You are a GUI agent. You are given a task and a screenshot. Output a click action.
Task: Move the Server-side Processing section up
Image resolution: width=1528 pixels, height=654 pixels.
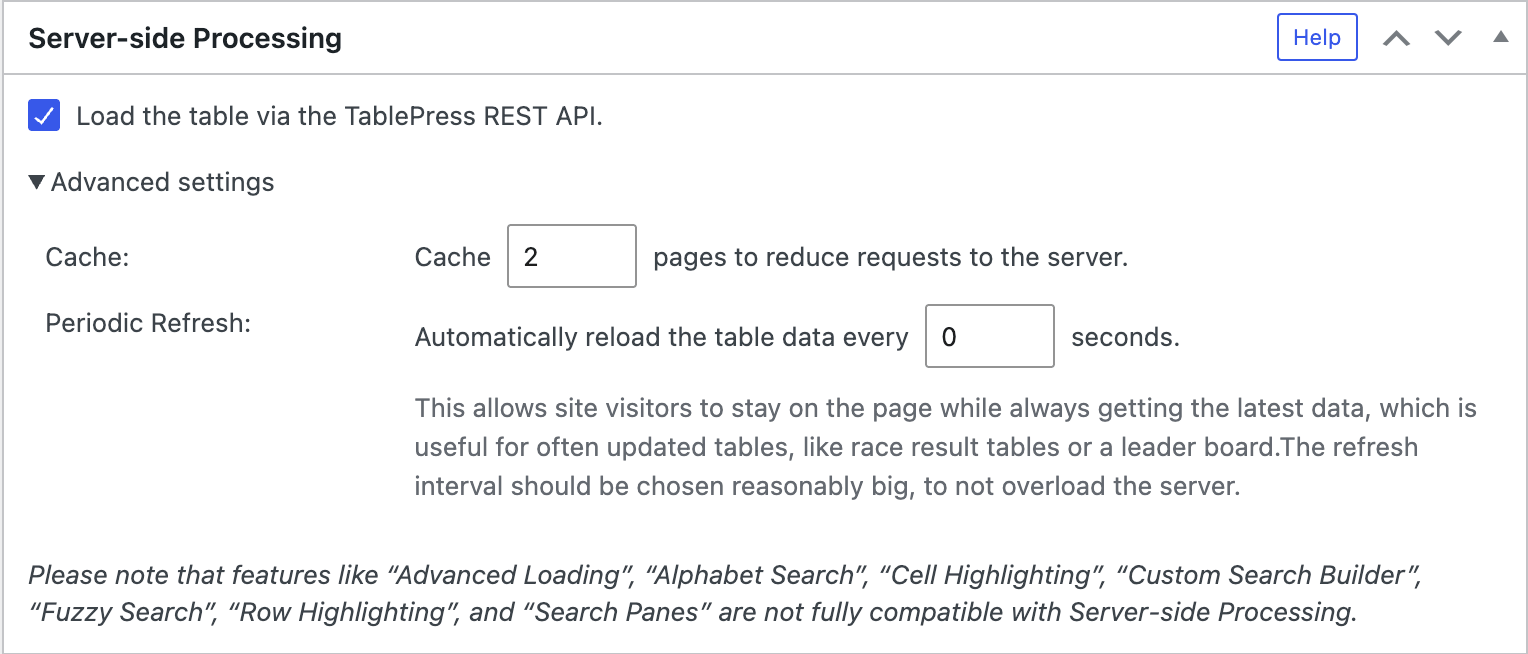[x=1397, y=37]
